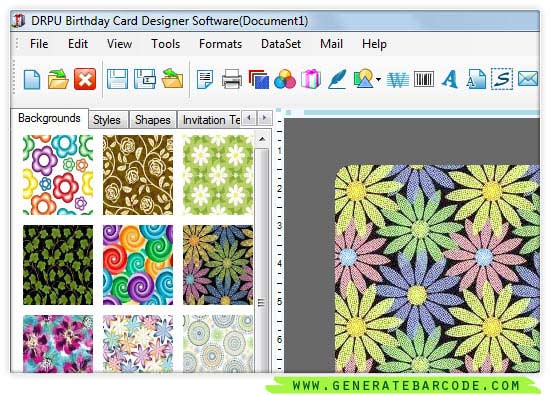Click the WordArt W icon
550x395 pixels.
coord(397,80)
